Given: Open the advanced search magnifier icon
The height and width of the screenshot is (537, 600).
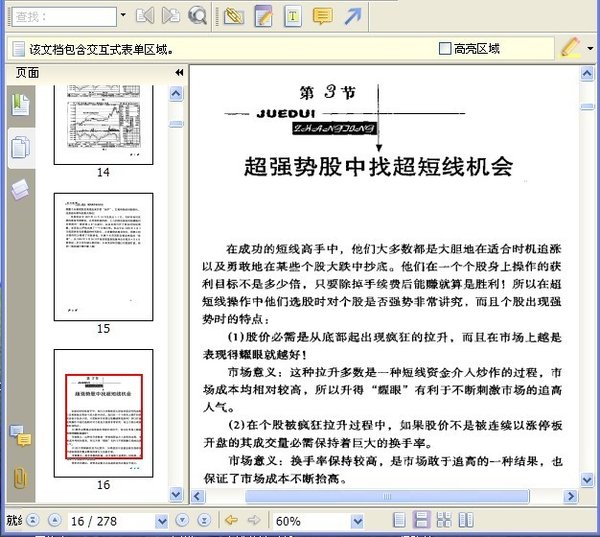Looking at the screenshot, I should [x=197, y=16].
